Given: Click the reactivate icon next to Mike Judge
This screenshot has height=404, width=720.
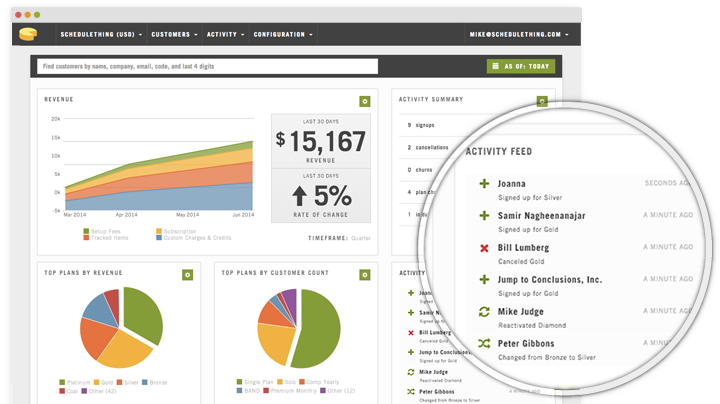Looking at the screenshot, I should tap(484, 312).
